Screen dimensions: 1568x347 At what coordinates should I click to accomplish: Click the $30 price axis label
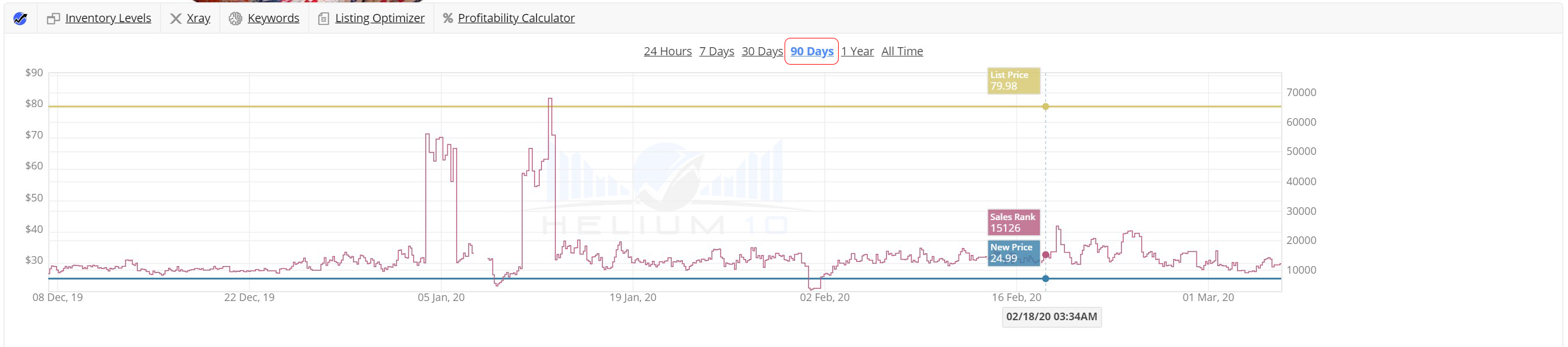pos(34,260)
